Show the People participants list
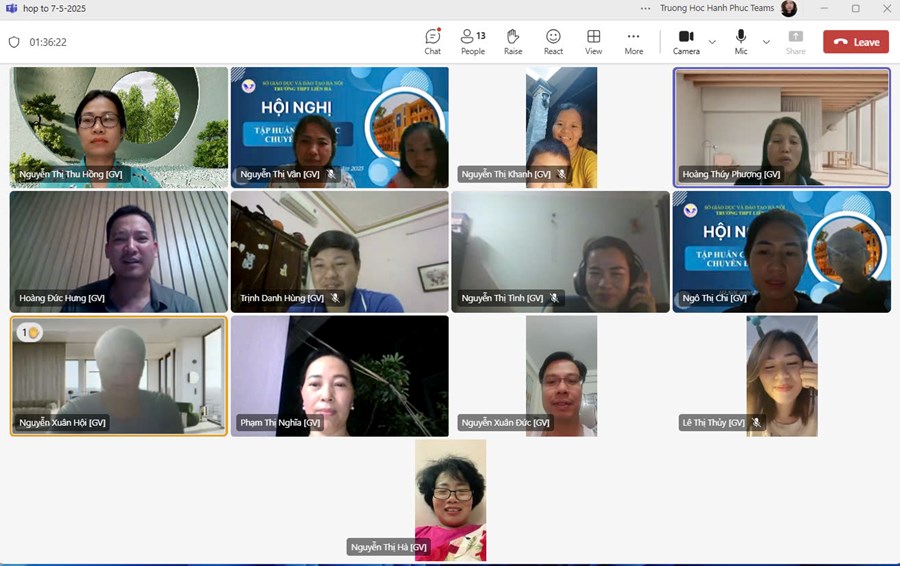The image size is (900, 566). [473, 41]
